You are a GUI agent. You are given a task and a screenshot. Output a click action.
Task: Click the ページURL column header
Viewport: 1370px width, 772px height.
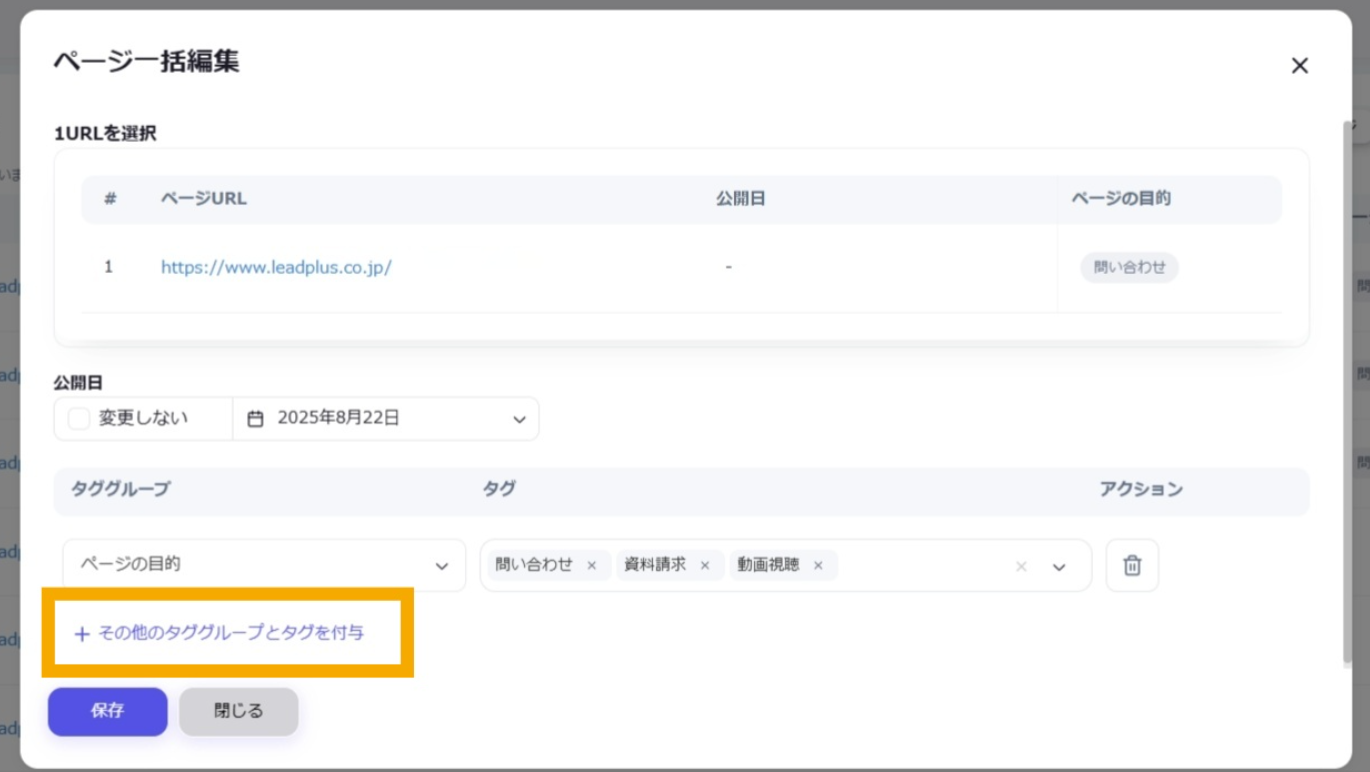pyautogui.click(x=203, y=198)
